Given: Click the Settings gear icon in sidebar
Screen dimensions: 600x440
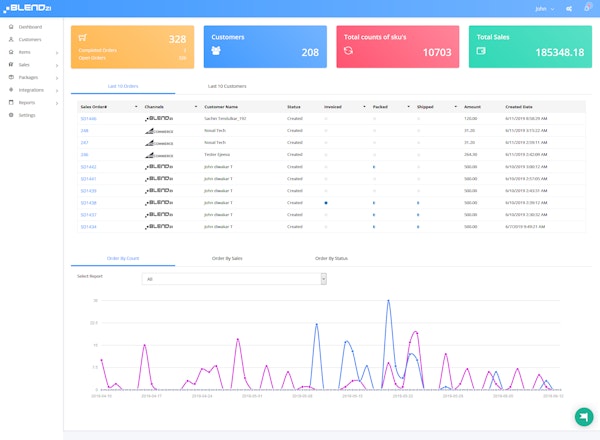Looking at the screenshot, I should coord(10,115).
